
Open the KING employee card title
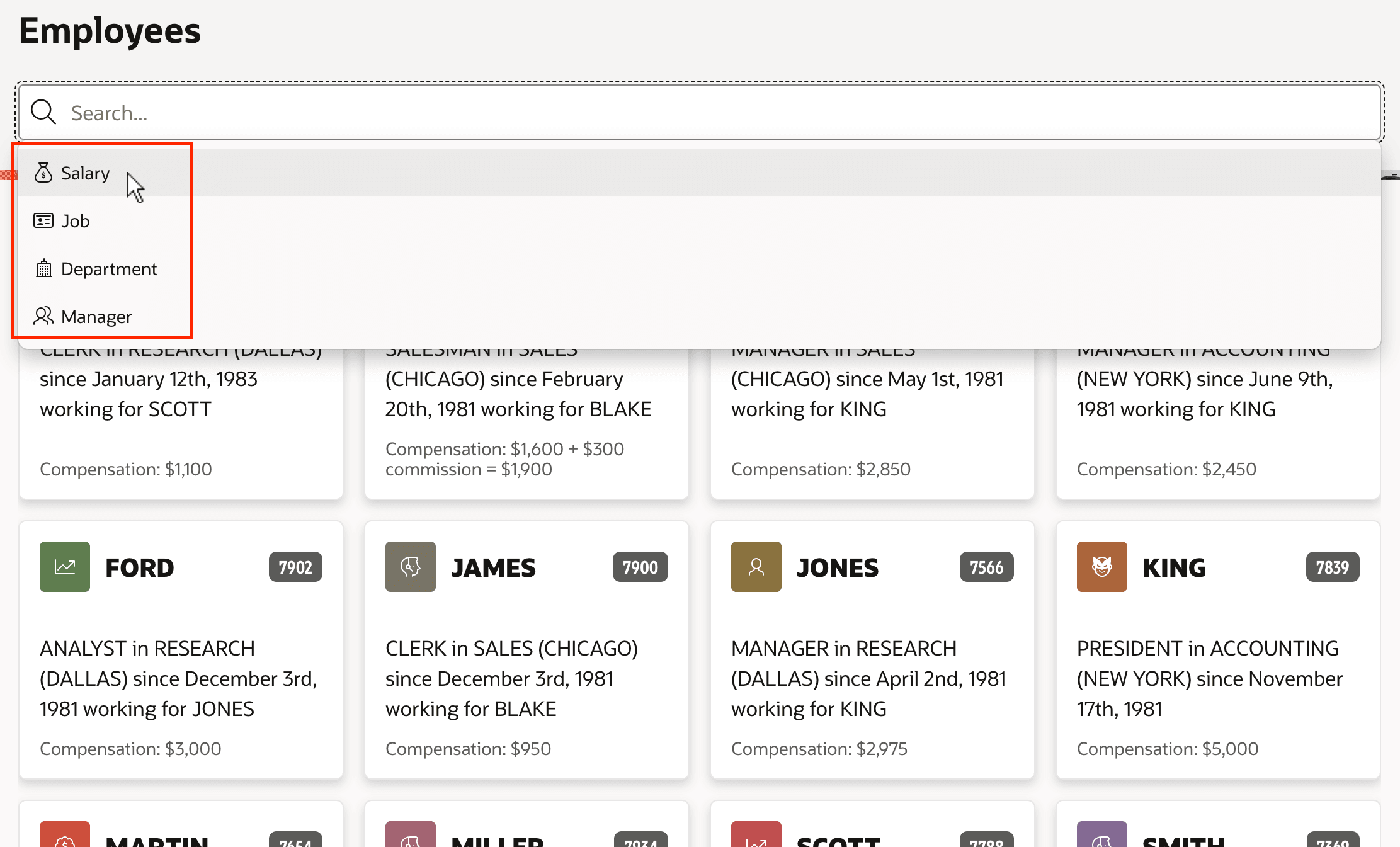[1174, 567]
